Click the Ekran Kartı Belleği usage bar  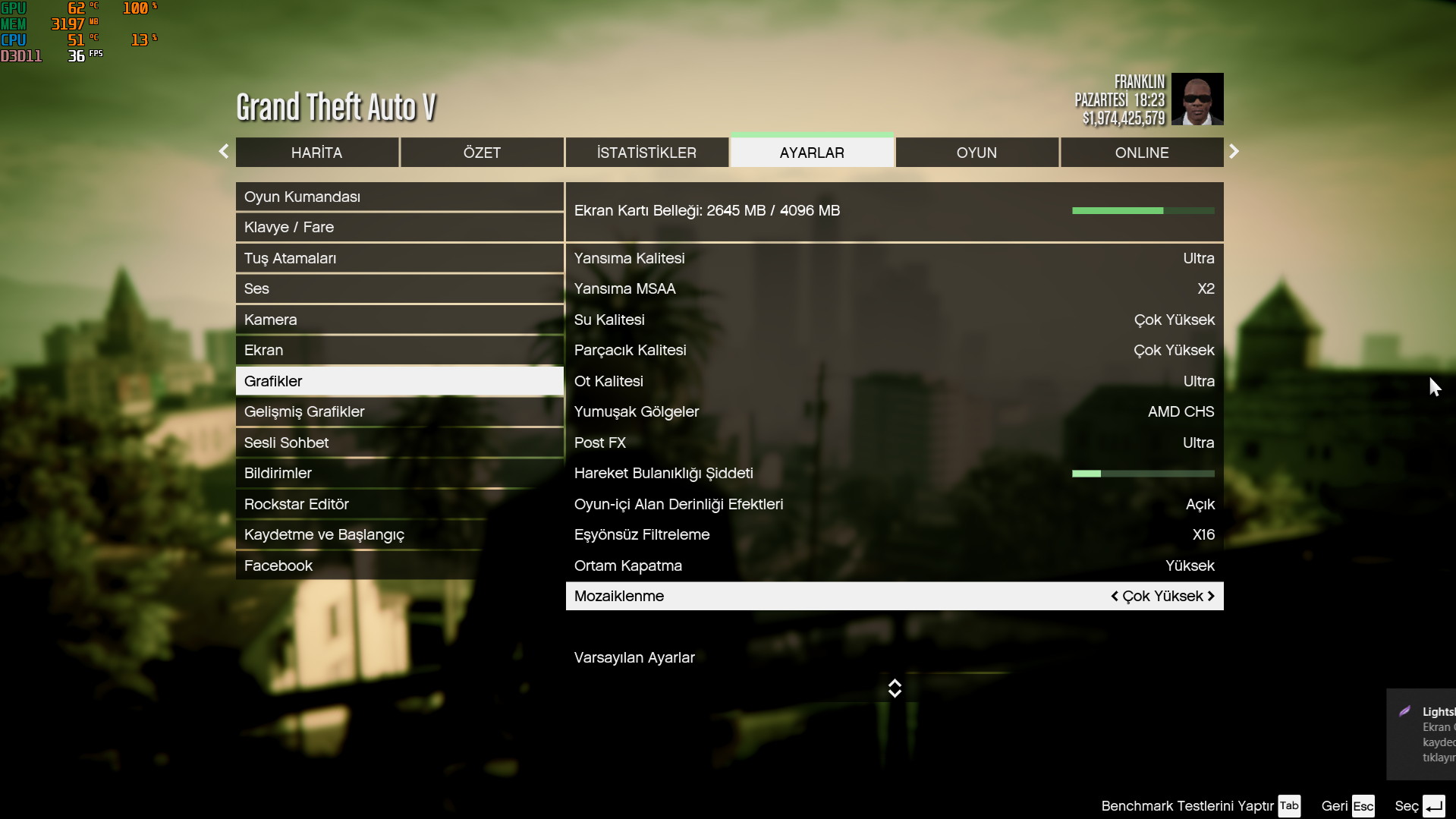[1143, 210]
